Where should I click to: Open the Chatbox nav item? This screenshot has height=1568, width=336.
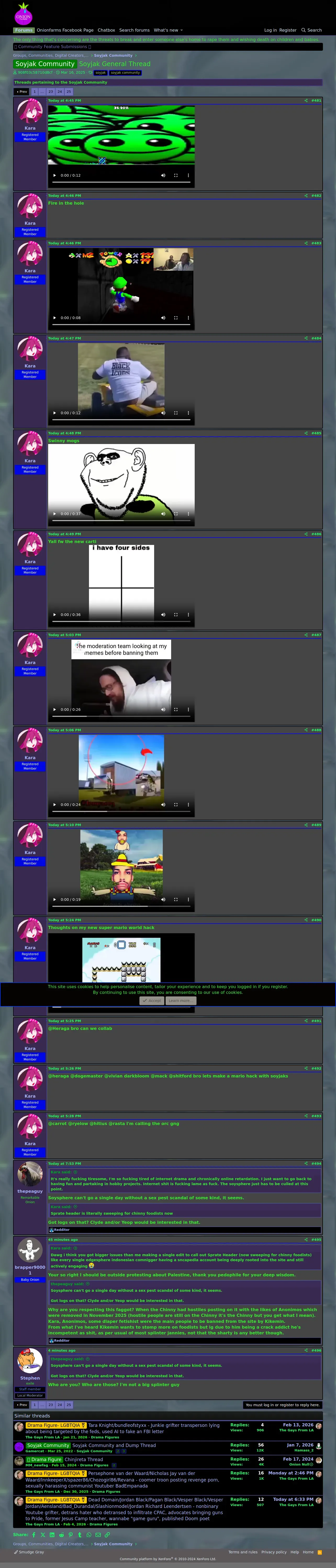coord(106,30)
